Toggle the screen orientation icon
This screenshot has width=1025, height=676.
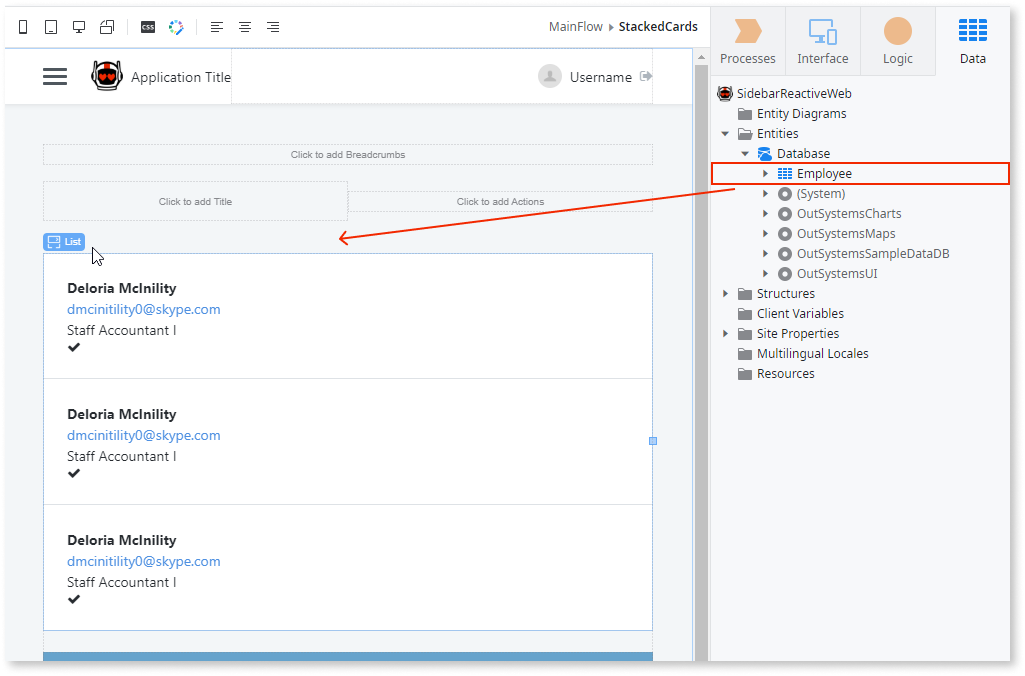pyautogui.click(x=106, y=27)
